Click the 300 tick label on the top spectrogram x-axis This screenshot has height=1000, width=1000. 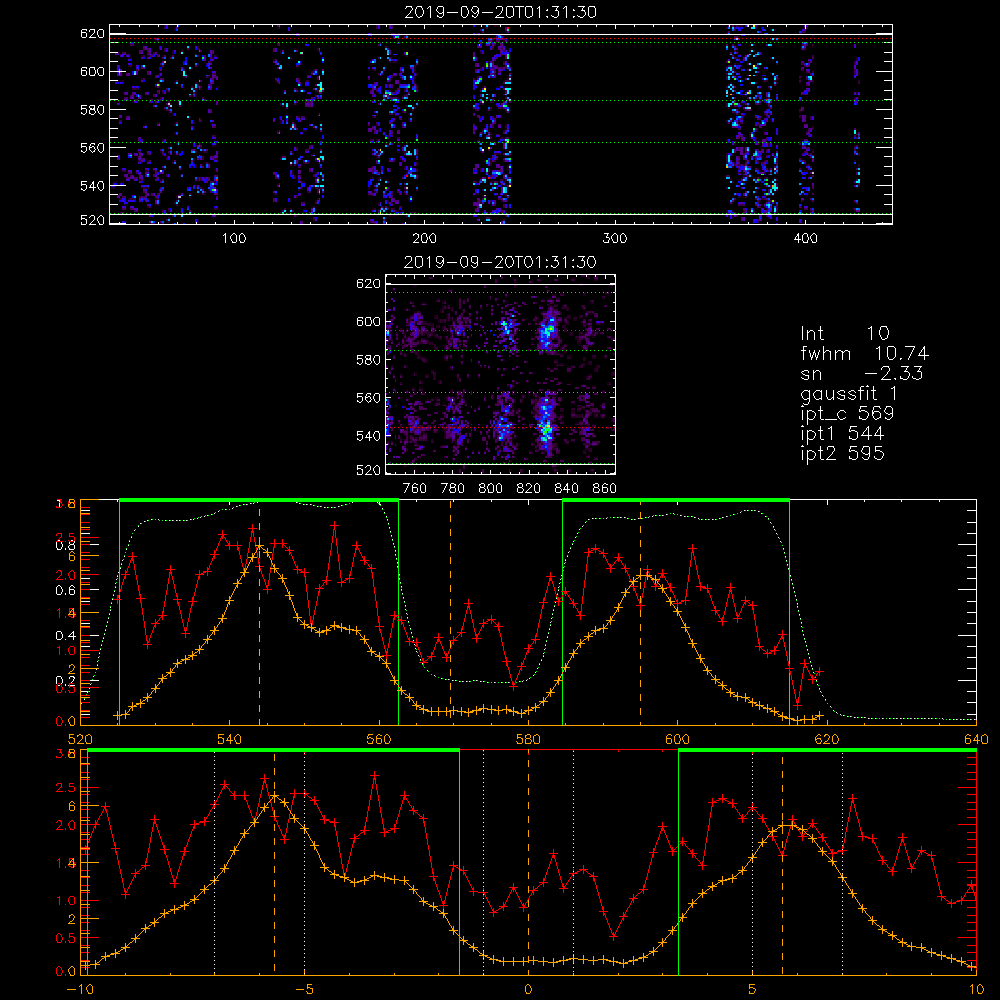tap(615, 239)
